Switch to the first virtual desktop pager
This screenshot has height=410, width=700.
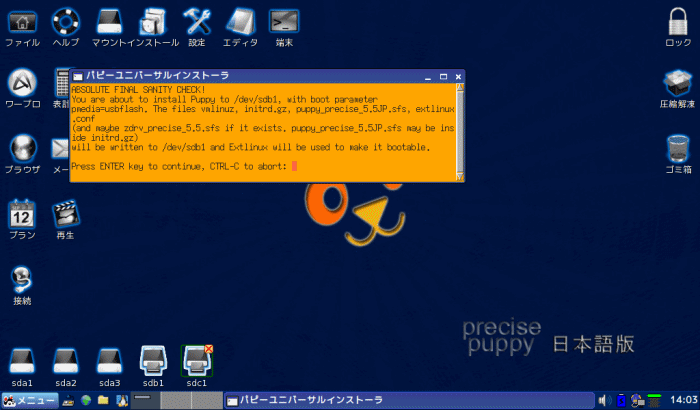(x=145, y=401)
